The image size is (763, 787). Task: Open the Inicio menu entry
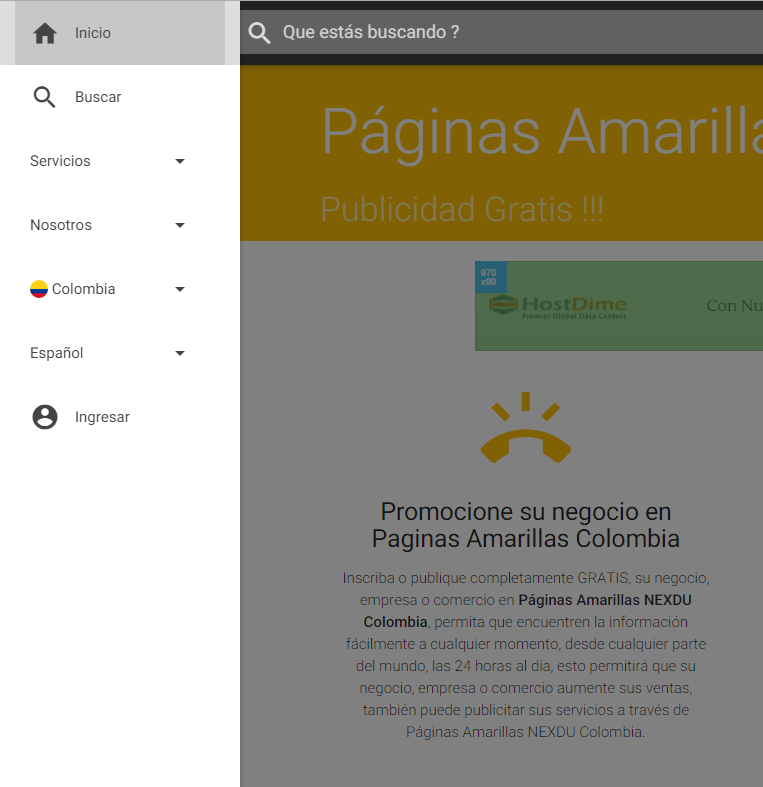pyautogui.click(x=119, y=33)
